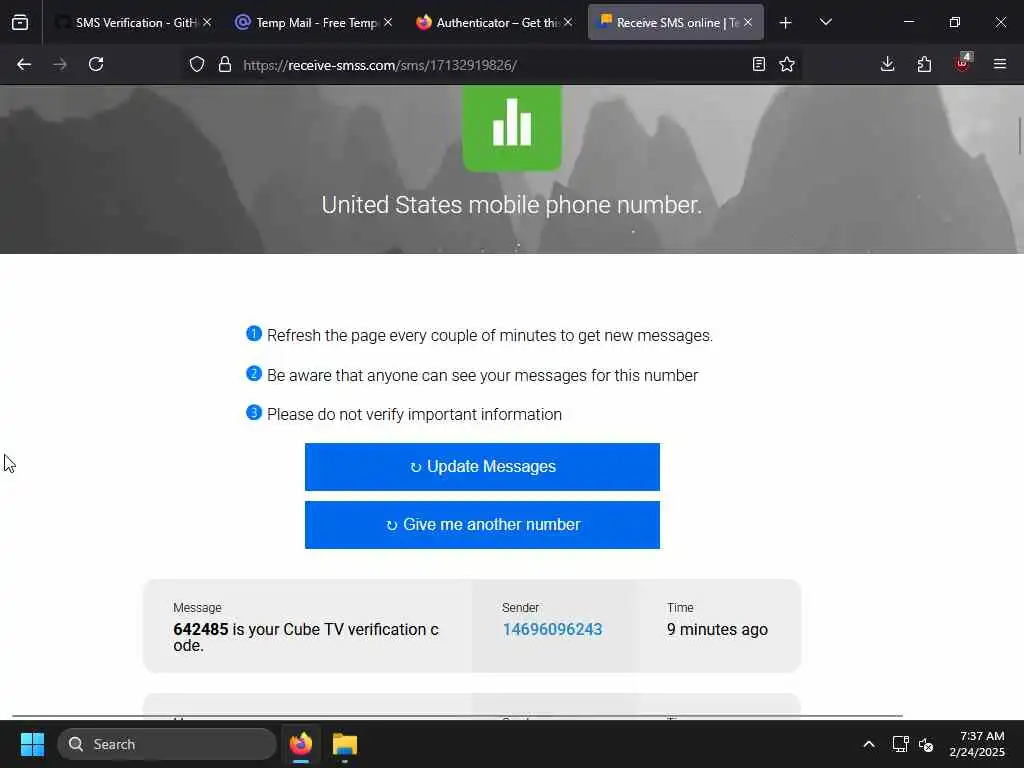Open File Explorer from taskbar
Screen dimensions: 1024x768
345,744
